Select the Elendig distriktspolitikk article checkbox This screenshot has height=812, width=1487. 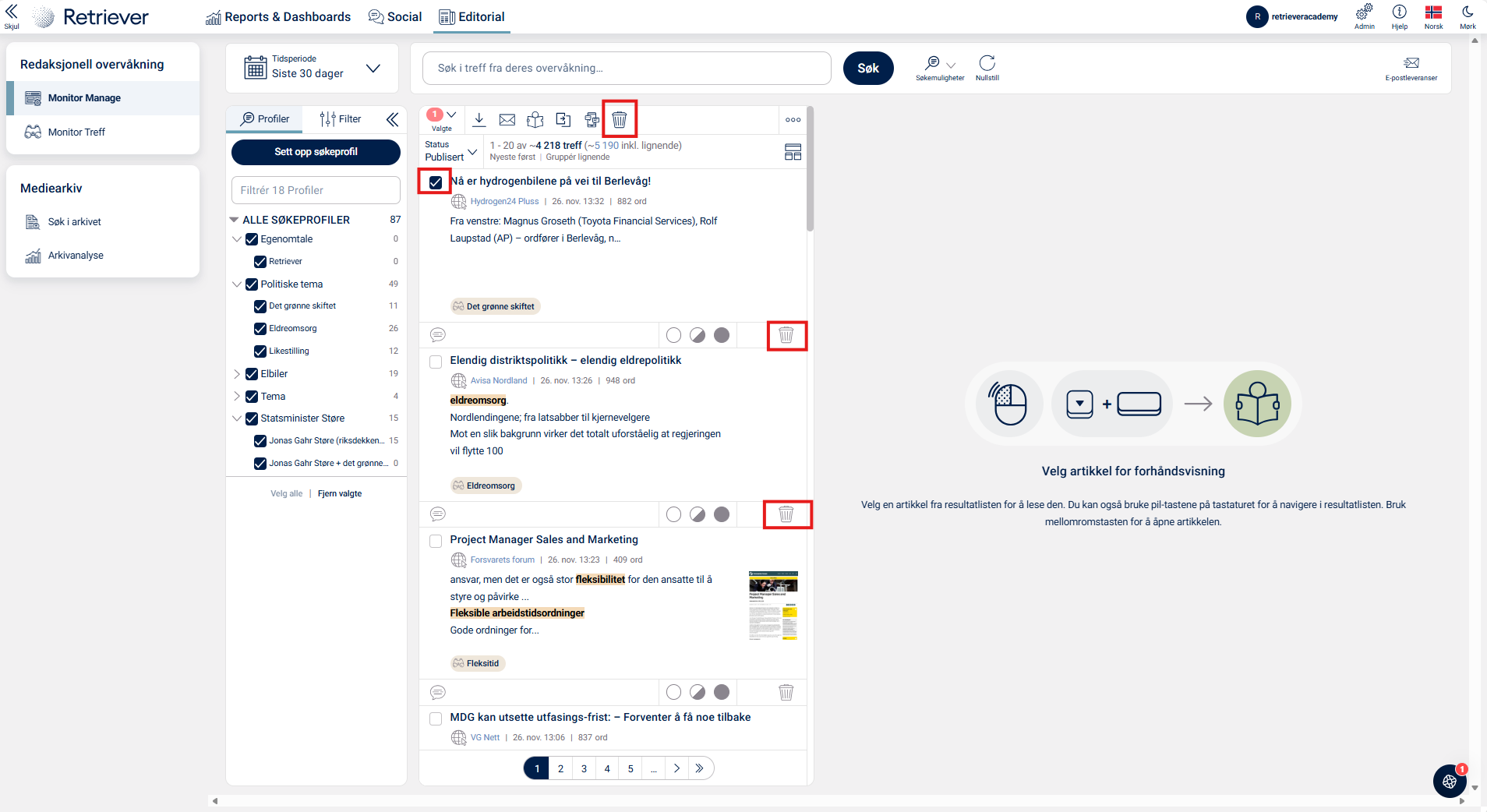click(436, 362)
